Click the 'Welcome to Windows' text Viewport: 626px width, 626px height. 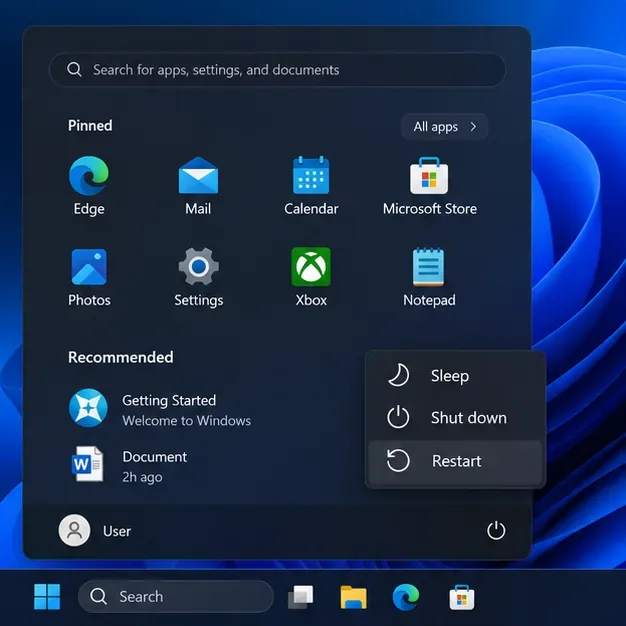[x=186, y=421]
